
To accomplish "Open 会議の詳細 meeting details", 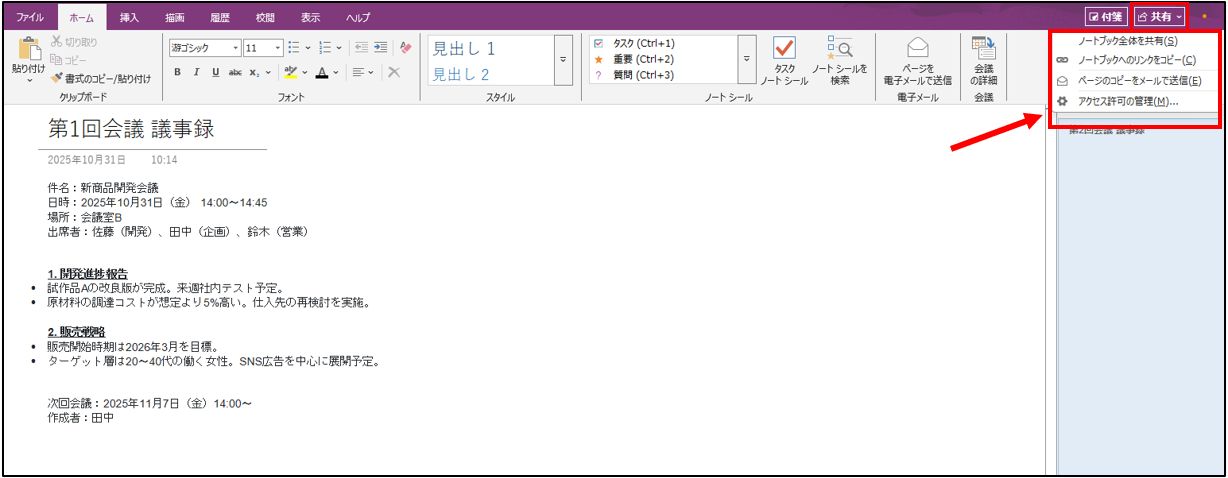I will click(984, 62).
